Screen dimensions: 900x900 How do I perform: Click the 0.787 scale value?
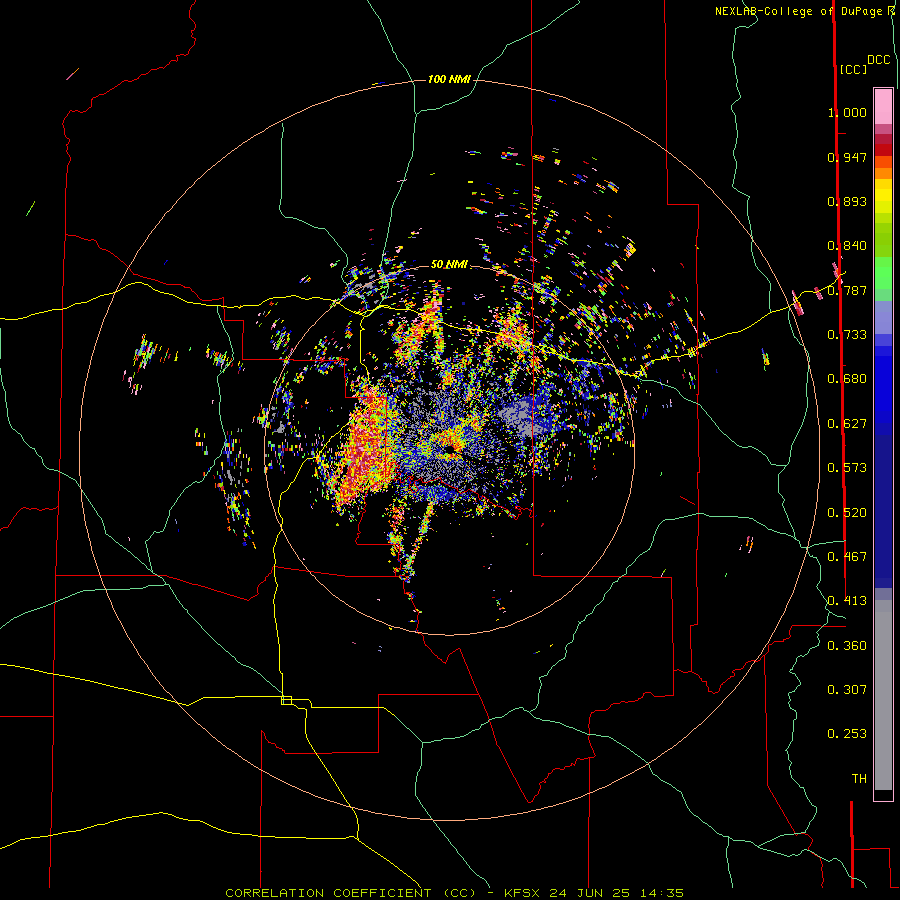(847, 290)
